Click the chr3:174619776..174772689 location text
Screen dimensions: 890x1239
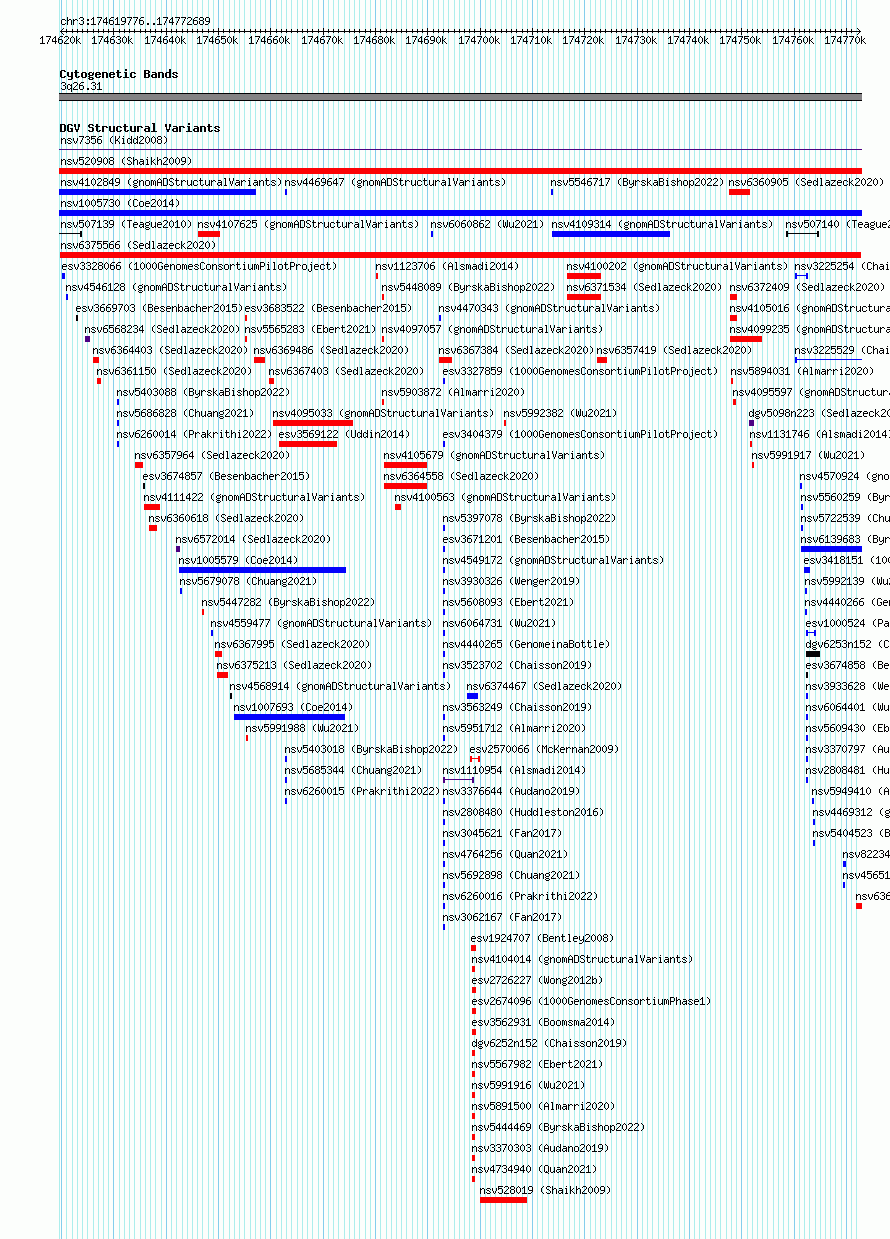(136, 21)
